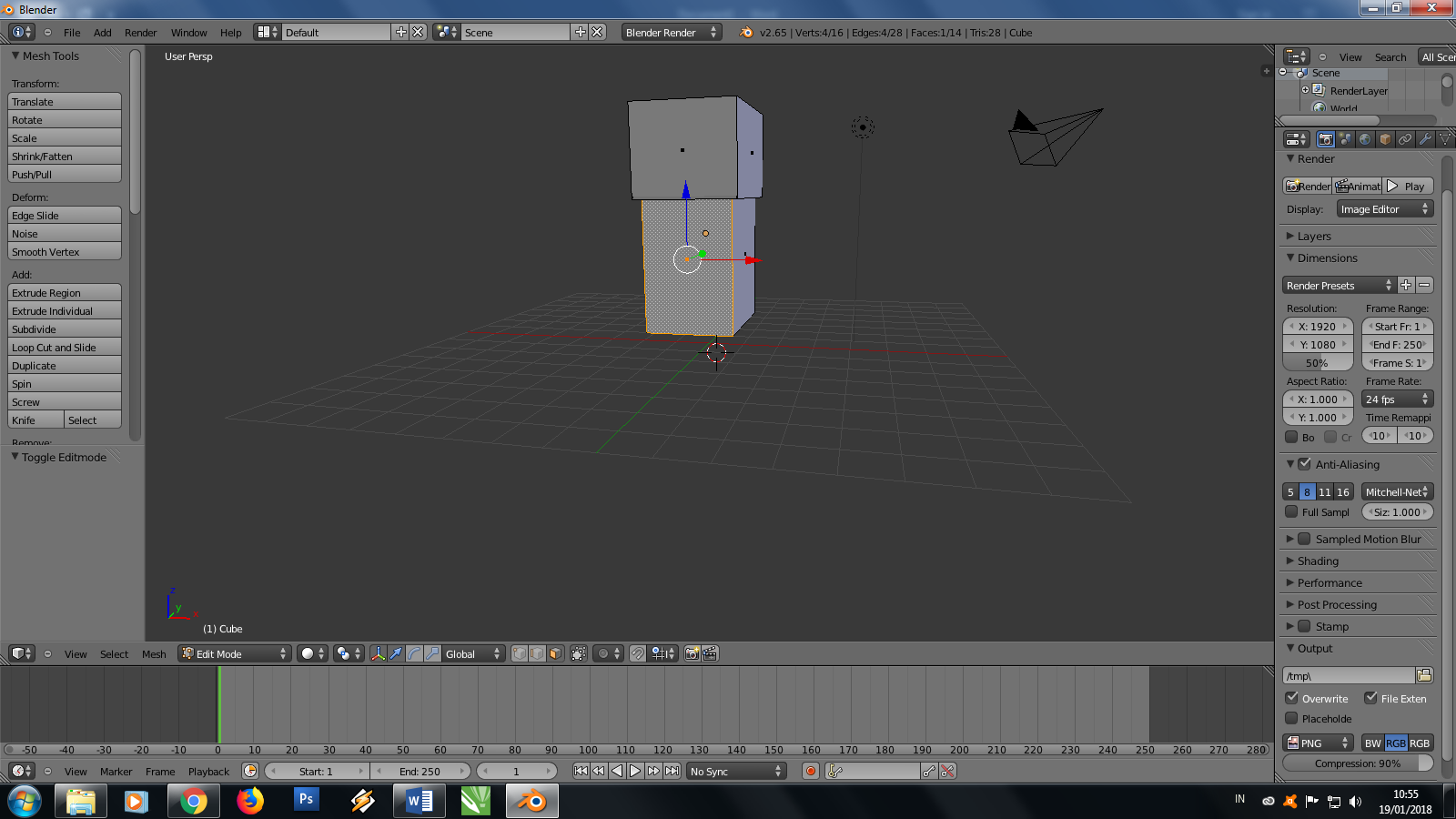This screenshot has width=1456, height=819.
Task: Expand the Shading panel
Action: tap(1314, 561)
